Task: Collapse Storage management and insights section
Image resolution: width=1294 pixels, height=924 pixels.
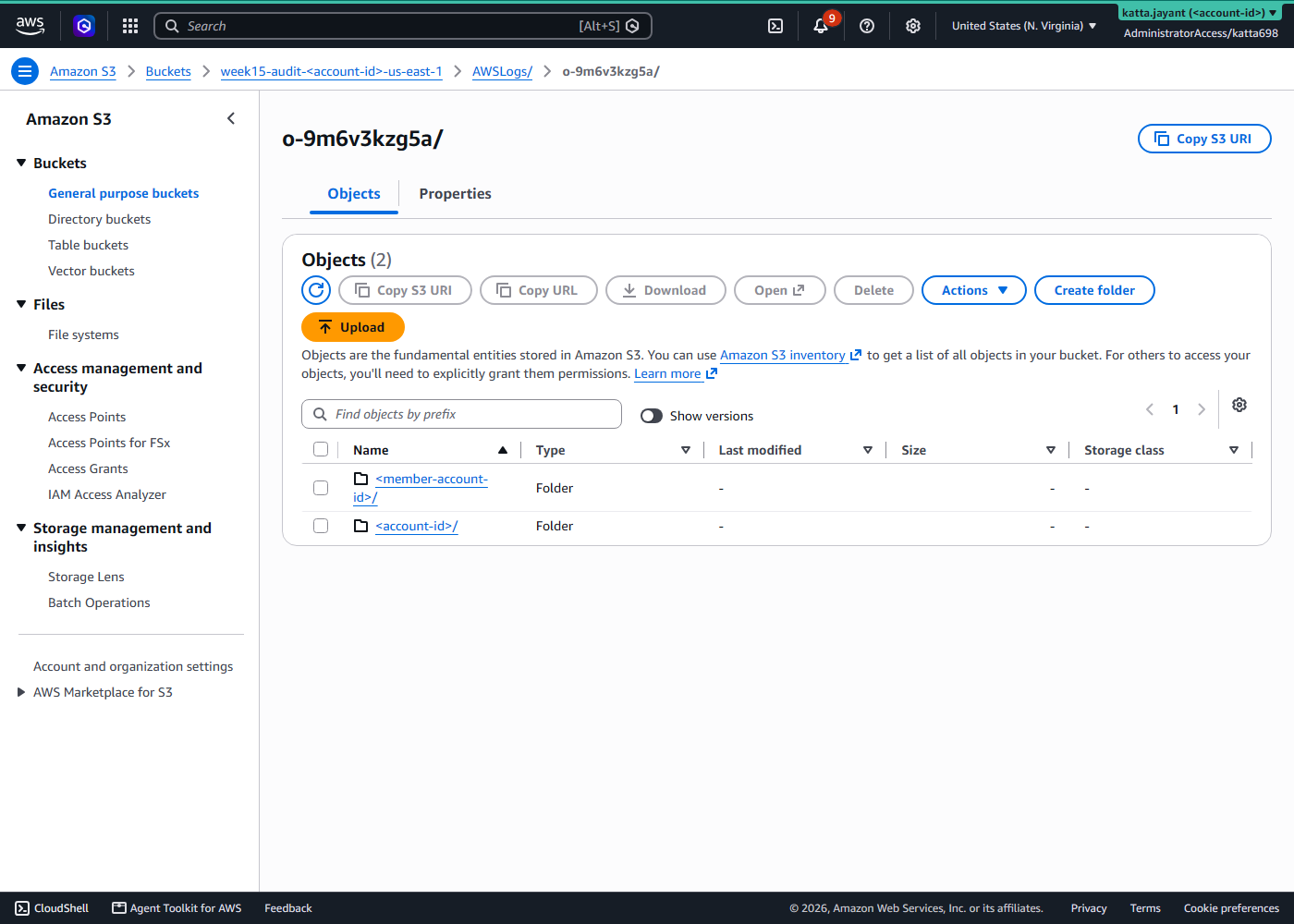Action: (x=21, y=528)
